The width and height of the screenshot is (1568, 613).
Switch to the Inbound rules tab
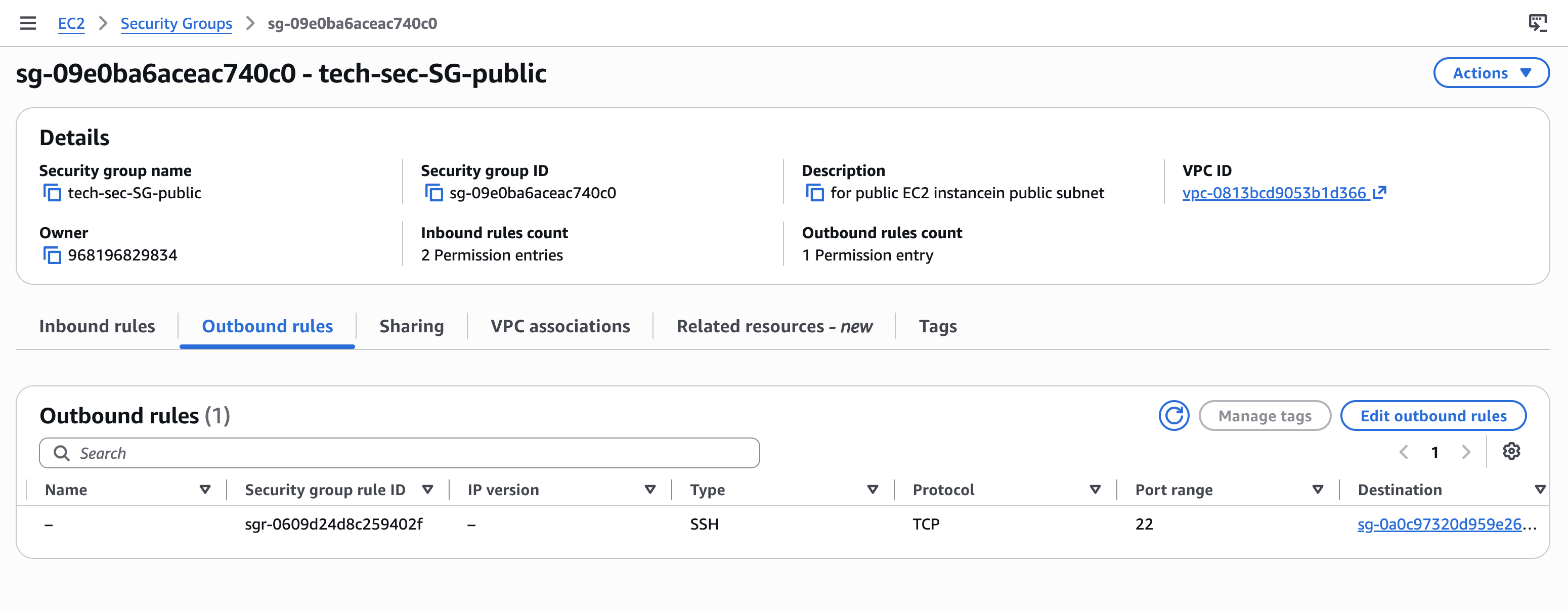coord(97,326)
